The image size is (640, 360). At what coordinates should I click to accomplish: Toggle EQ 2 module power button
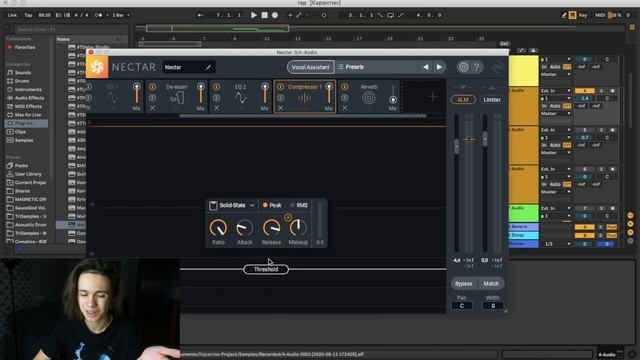[216, 87]
